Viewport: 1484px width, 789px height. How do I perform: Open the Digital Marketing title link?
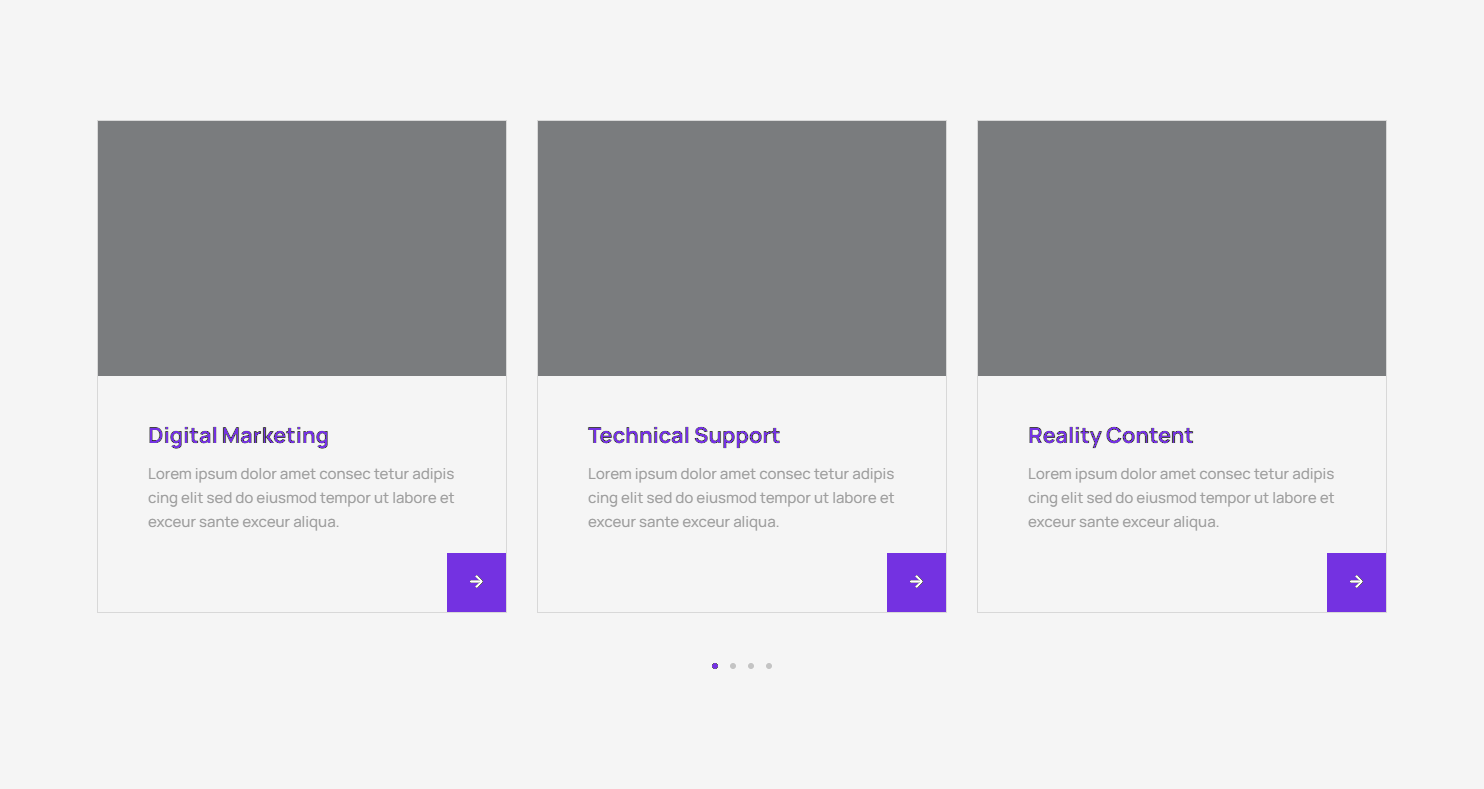pos(238,436)
